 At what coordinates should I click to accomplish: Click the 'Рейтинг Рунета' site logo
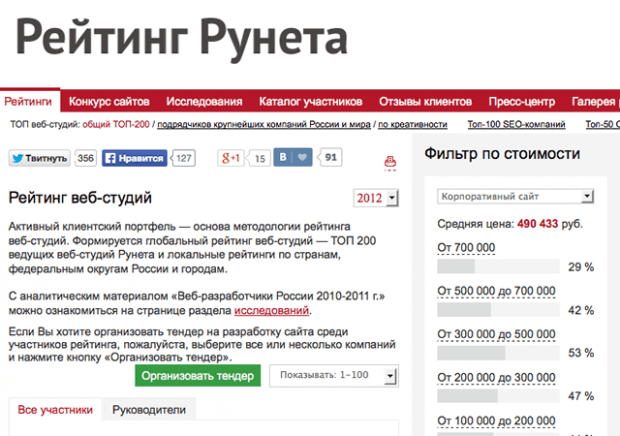(181, 39)
